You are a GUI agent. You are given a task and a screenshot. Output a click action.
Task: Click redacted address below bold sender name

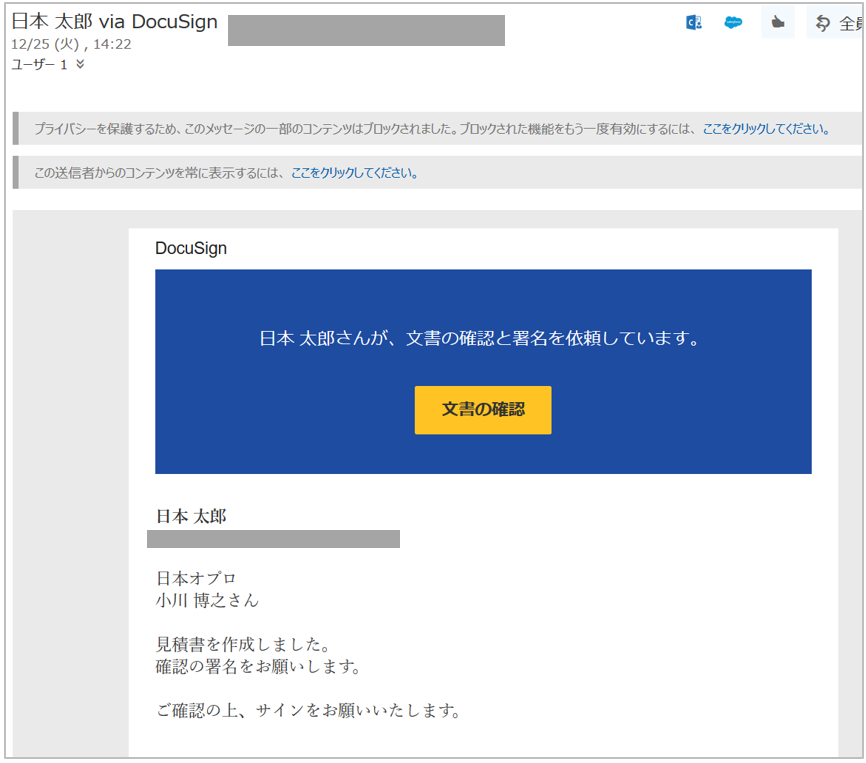click(273, 540)
